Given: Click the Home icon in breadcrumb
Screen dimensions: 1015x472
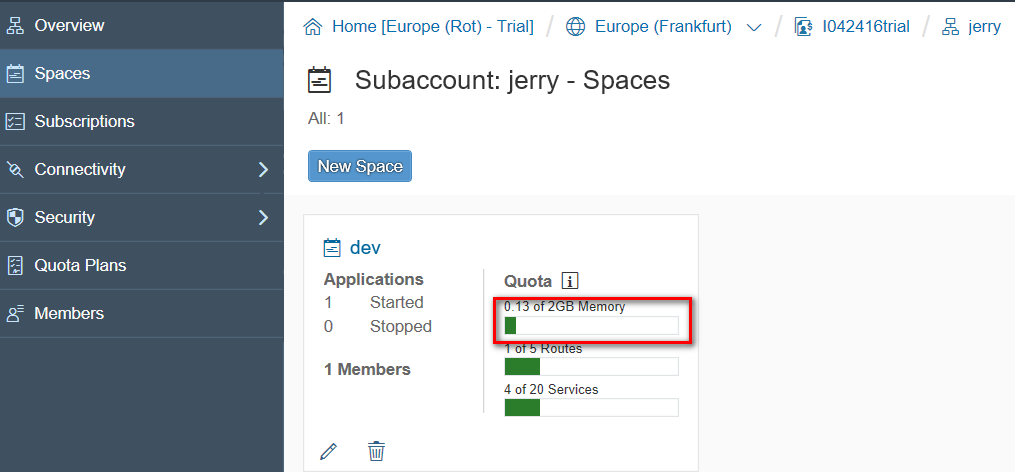Looking at the screenshot, I should (314, 27).
